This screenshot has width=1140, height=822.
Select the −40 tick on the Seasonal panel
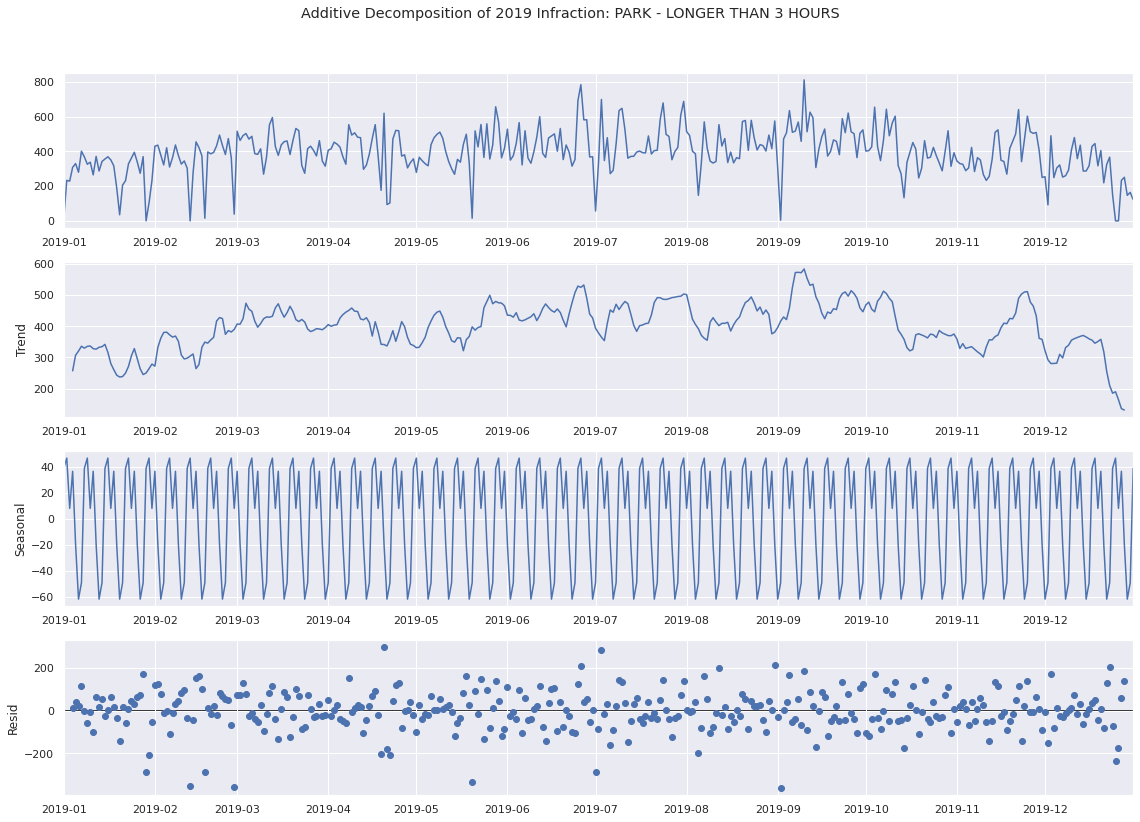pyautogui.click(x=42, y=571)
